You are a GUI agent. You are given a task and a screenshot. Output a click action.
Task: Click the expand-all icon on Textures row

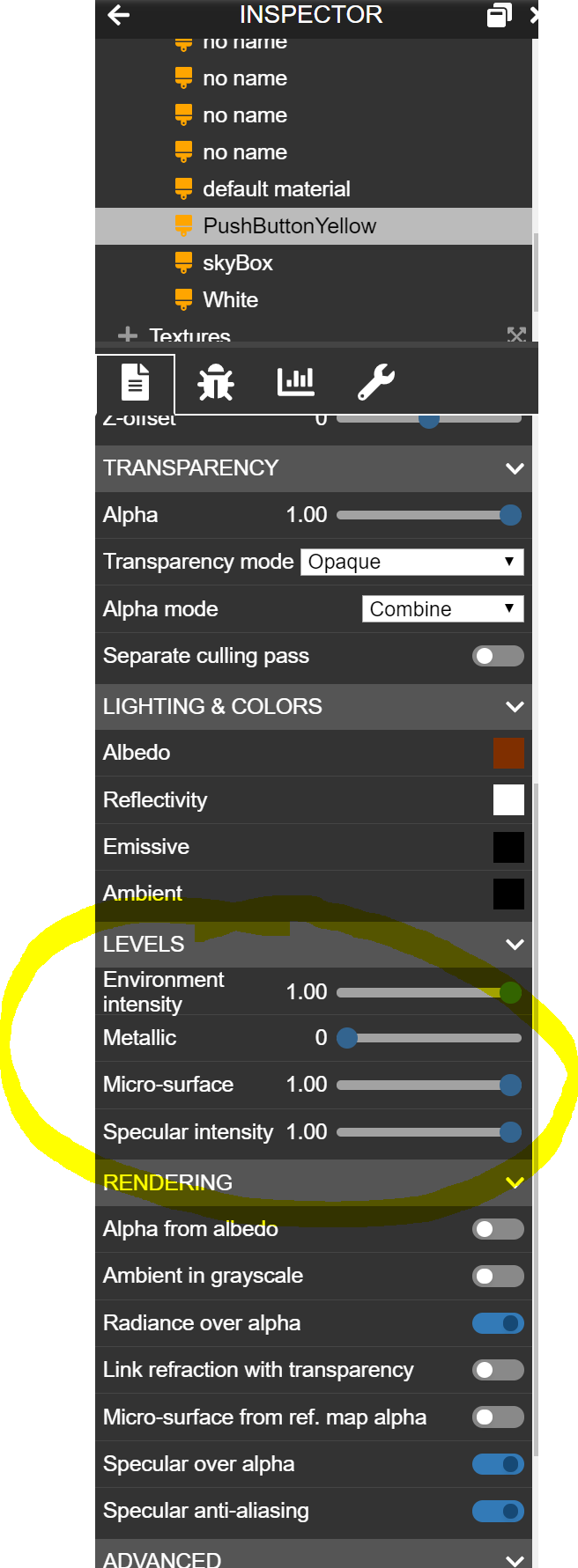tap(517, 335)
